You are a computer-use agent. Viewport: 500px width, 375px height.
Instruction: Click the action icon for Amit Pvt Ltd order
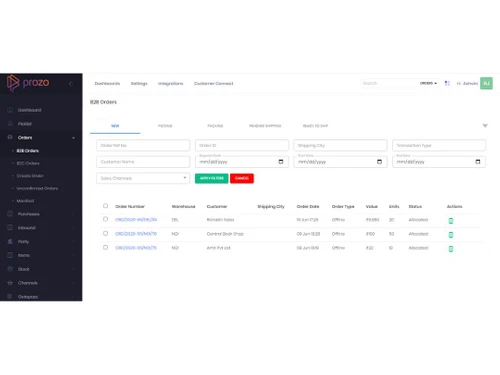click(451, 249)
